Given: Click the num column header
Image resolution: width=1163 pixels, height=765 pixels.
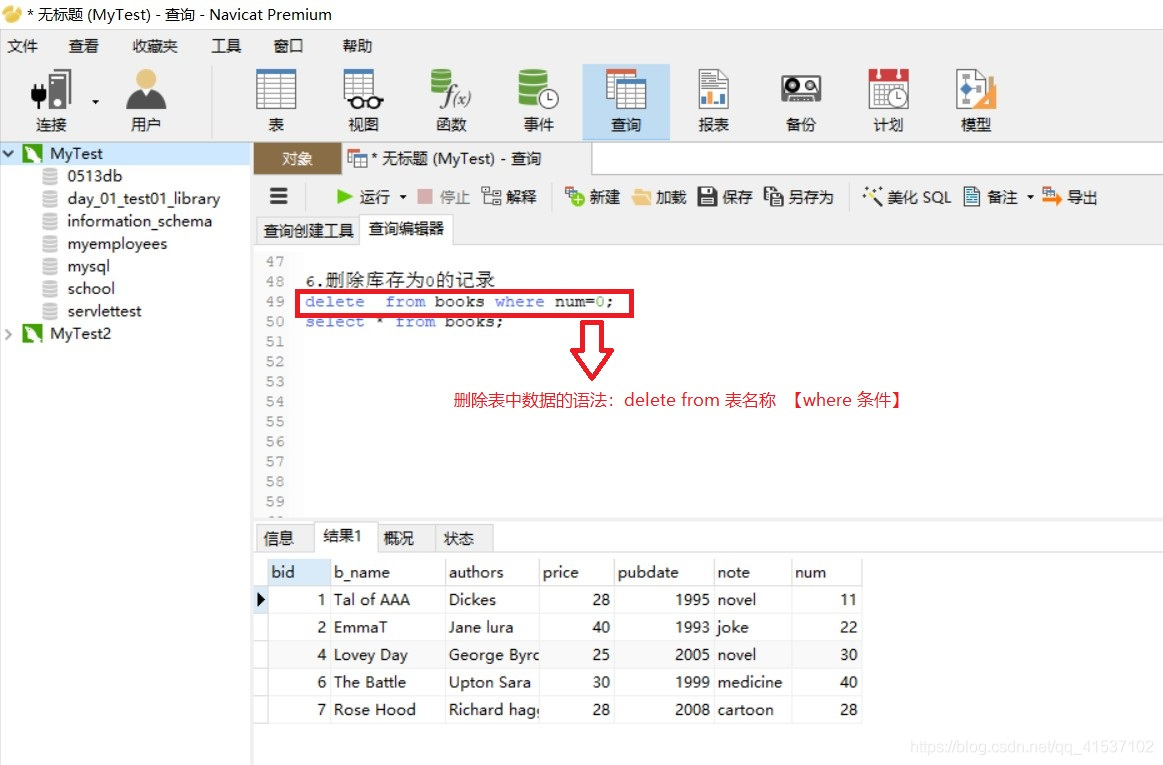Looking at the screenshot, I should (826, 572).
